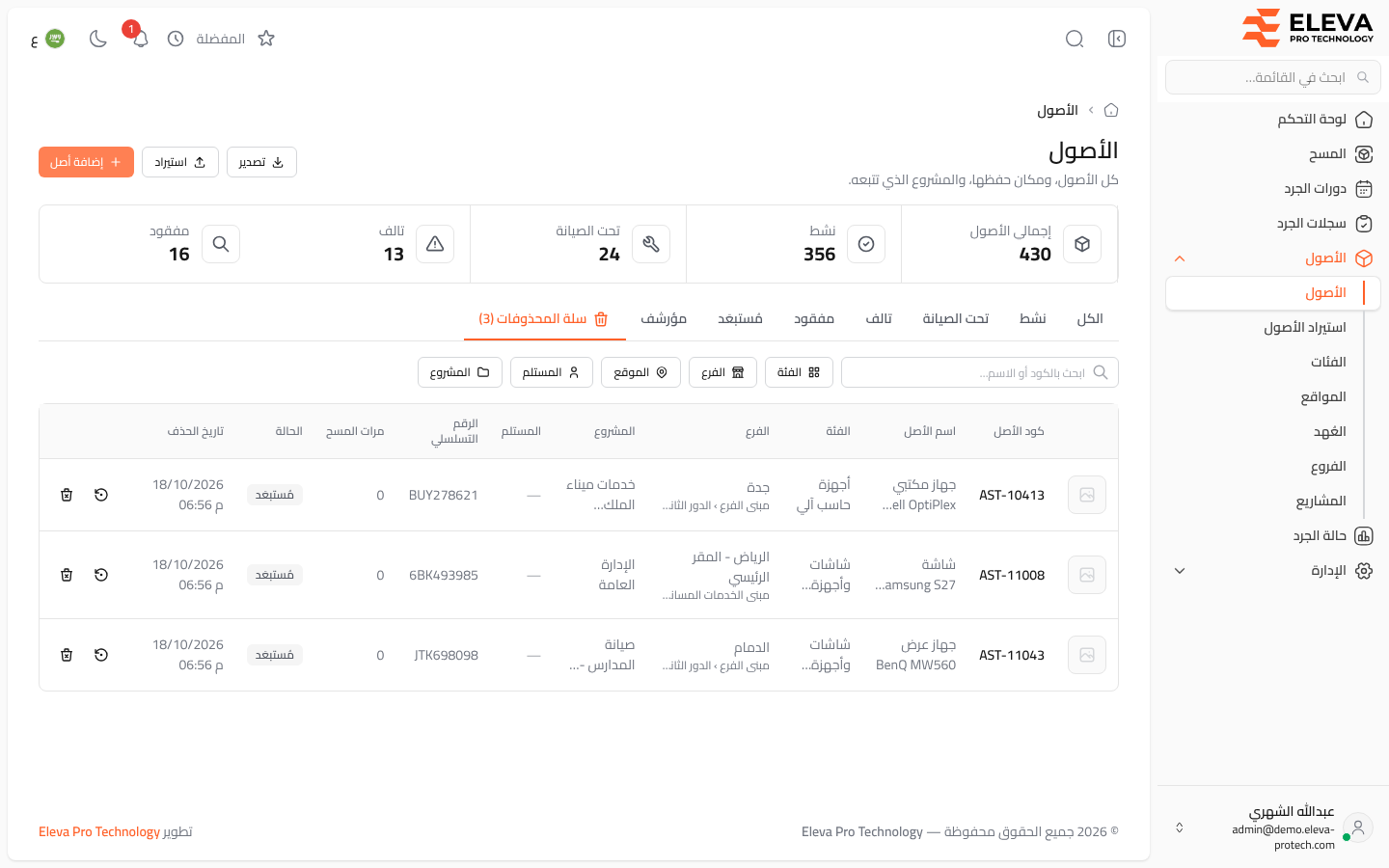
Task: Restore asset AST-11008 from trash
Action: (x=101, y=575)
